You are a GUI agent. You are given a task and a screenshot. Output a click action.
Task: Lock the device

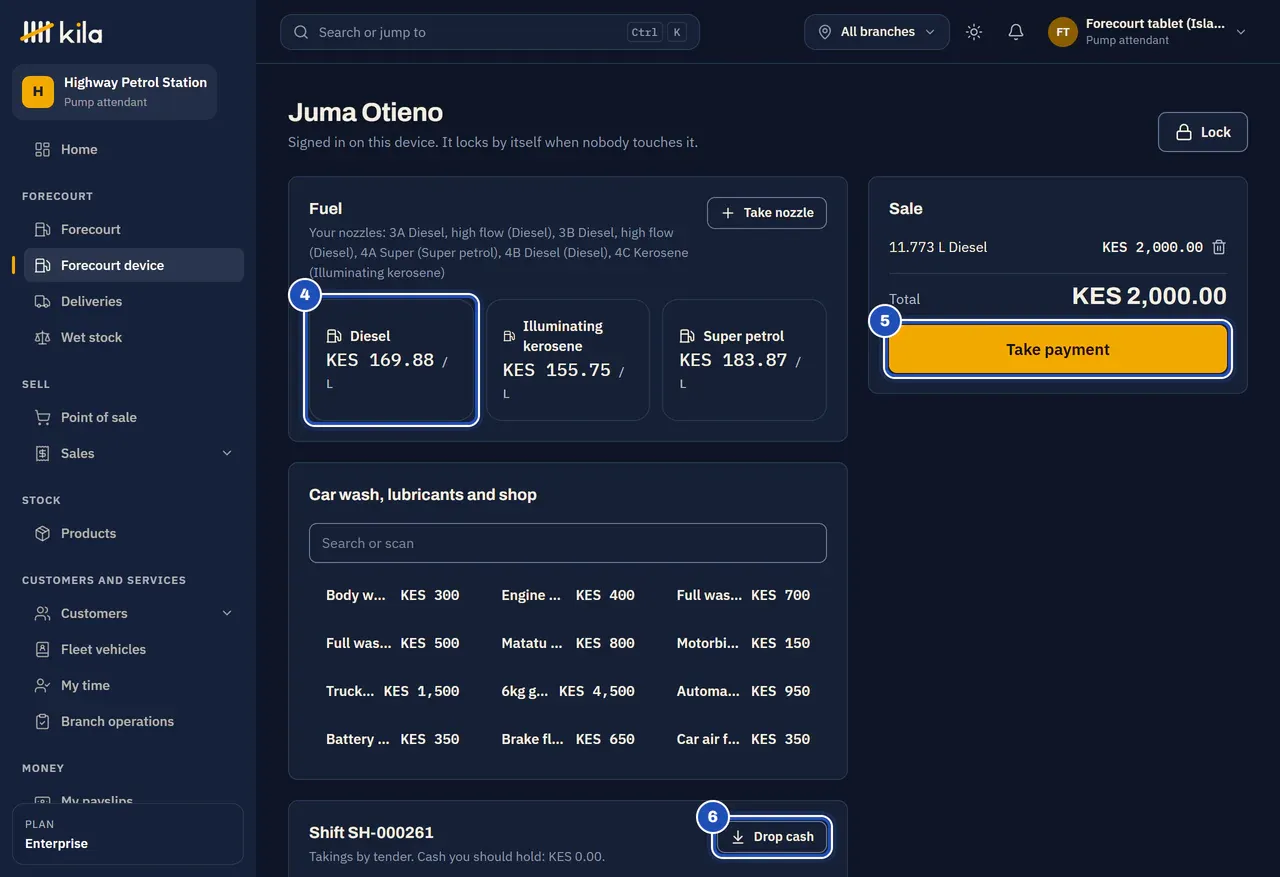(1203, 132)
